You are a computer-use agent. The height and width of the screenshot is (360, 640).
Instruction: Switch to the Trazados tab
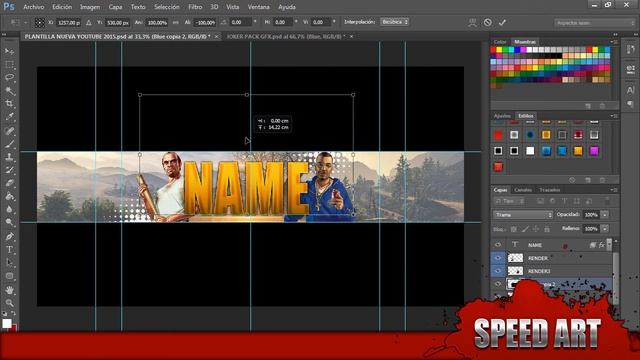549,190
